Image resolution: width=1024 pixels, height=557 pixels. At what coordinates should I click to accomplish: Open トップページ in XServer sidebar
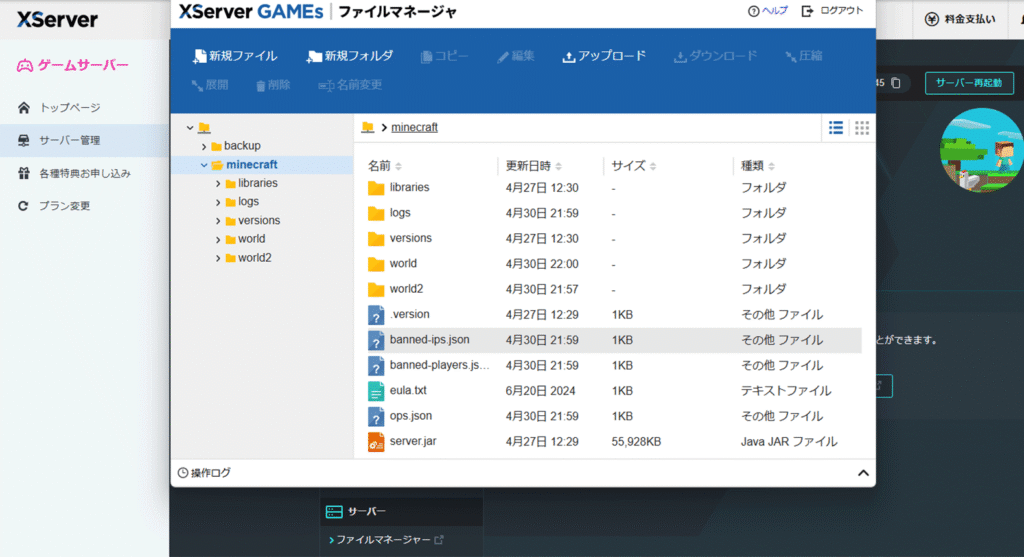(69, 108)
